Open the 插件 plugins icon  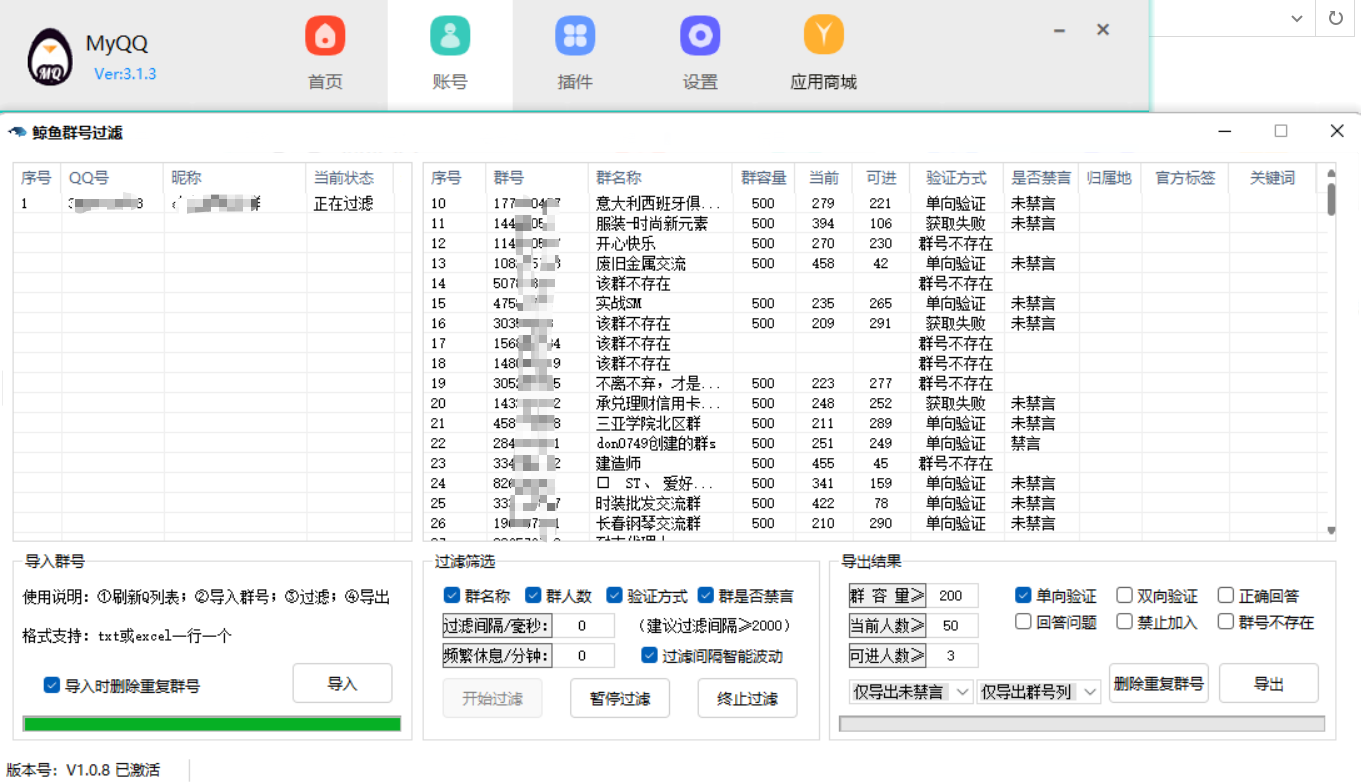point(575,37)
